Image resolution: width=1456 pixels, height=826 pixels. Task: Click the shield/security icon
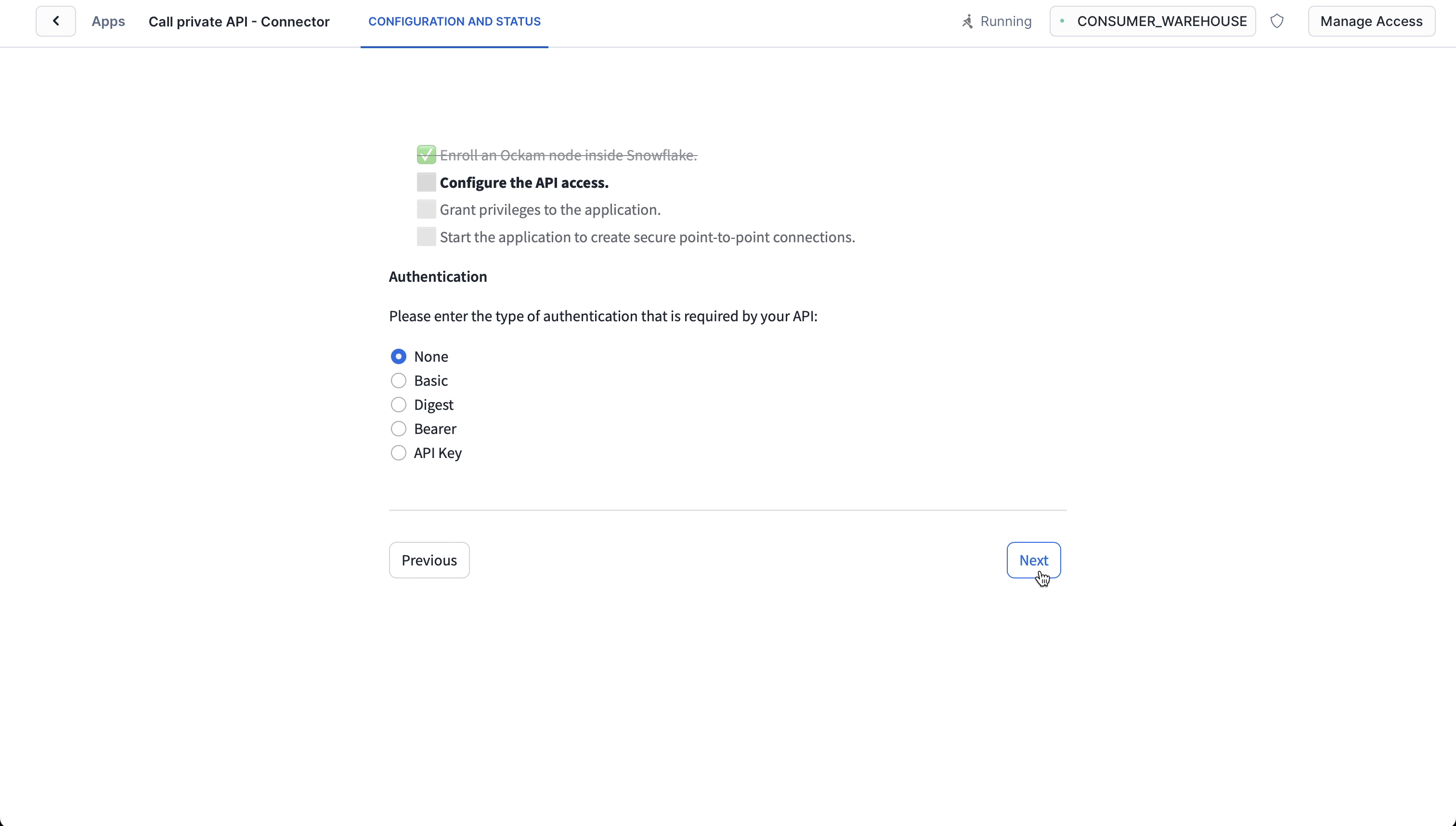1277,21
